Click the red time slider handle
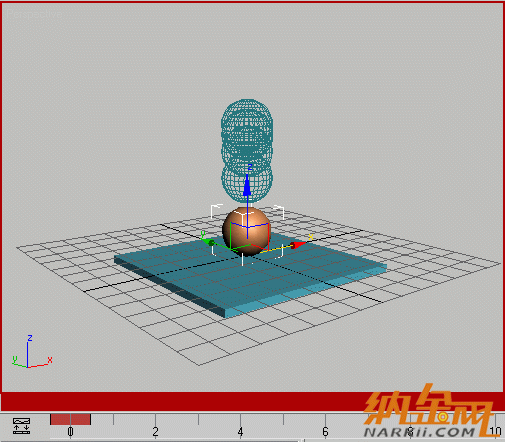 point(70,419)
